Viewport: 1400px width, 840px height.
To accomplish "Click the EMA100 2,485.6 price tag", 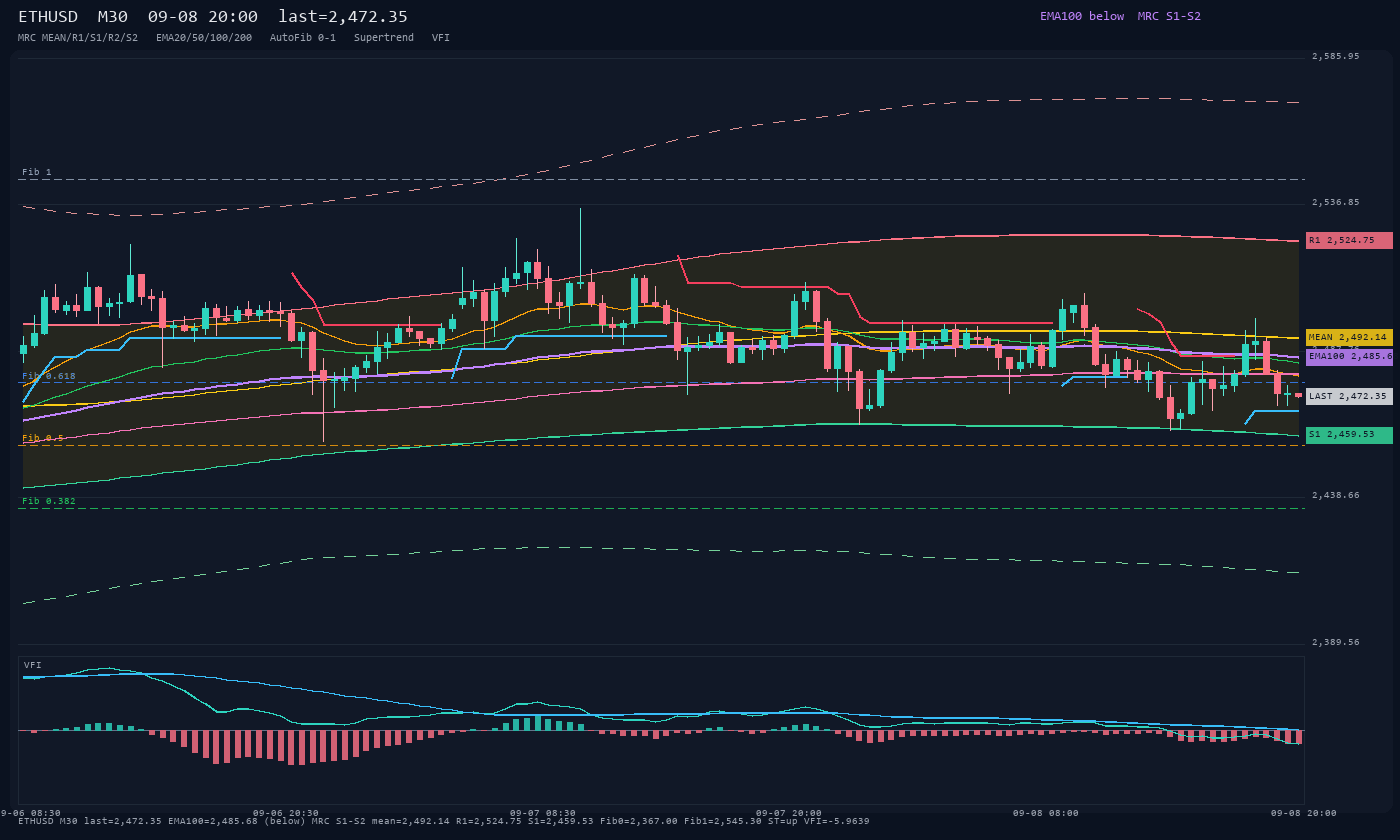I will [x=1349, y=356].
